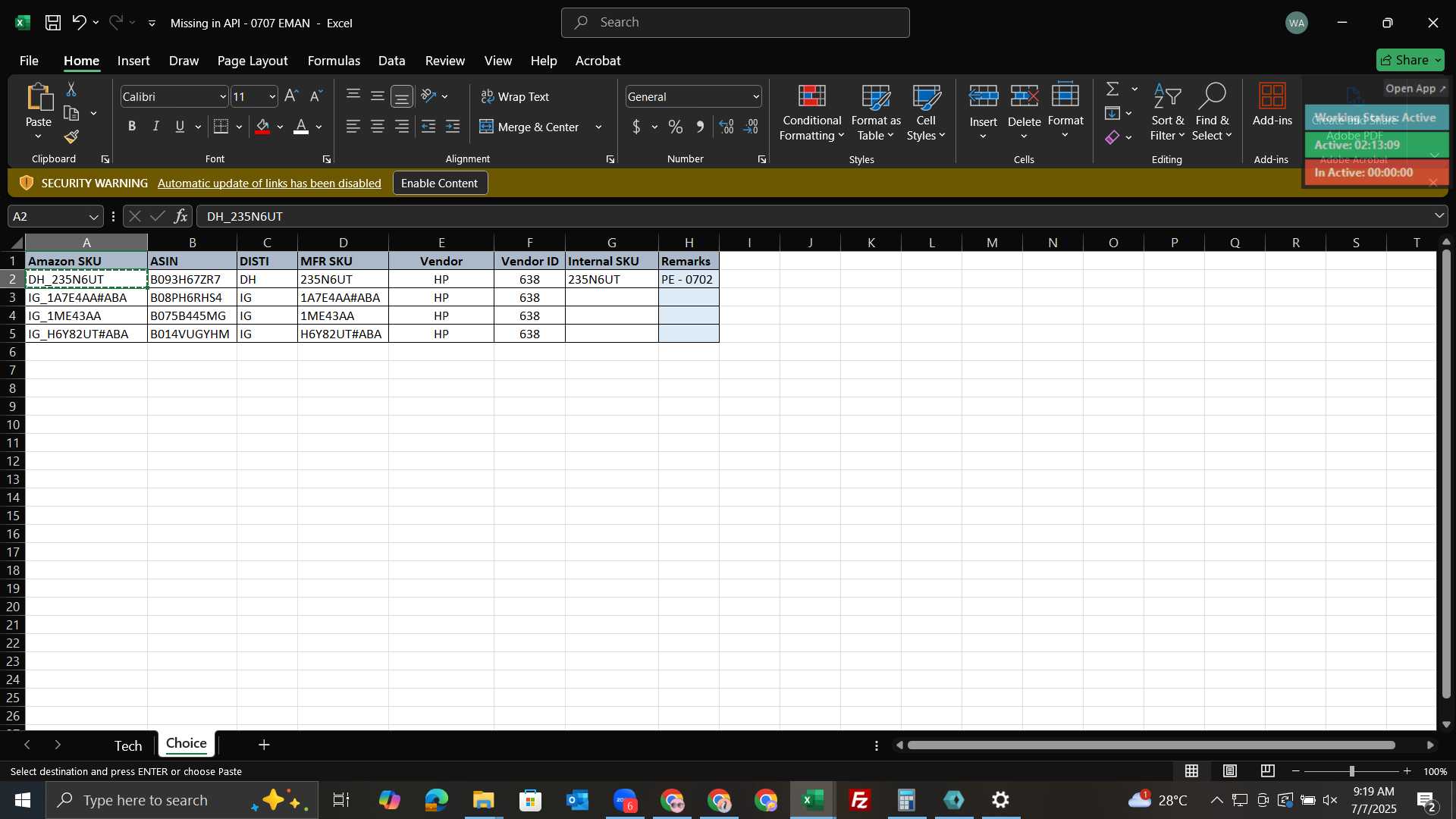1456x819 pixels.
Task: Toggle Bottom Align for cell
Action: coord(402,96)
